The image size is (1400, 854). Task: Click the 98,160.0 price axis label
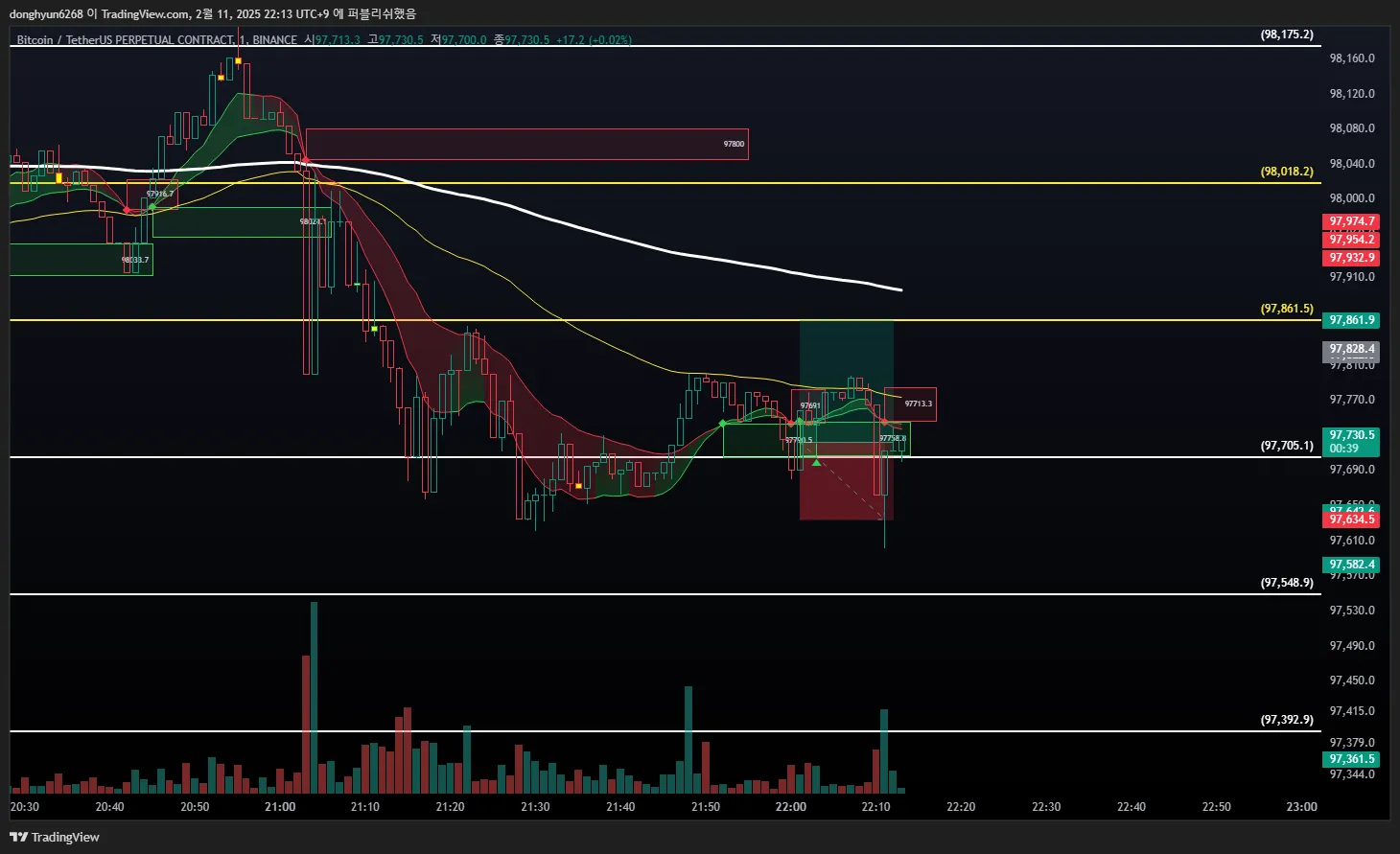(1352, 58)
